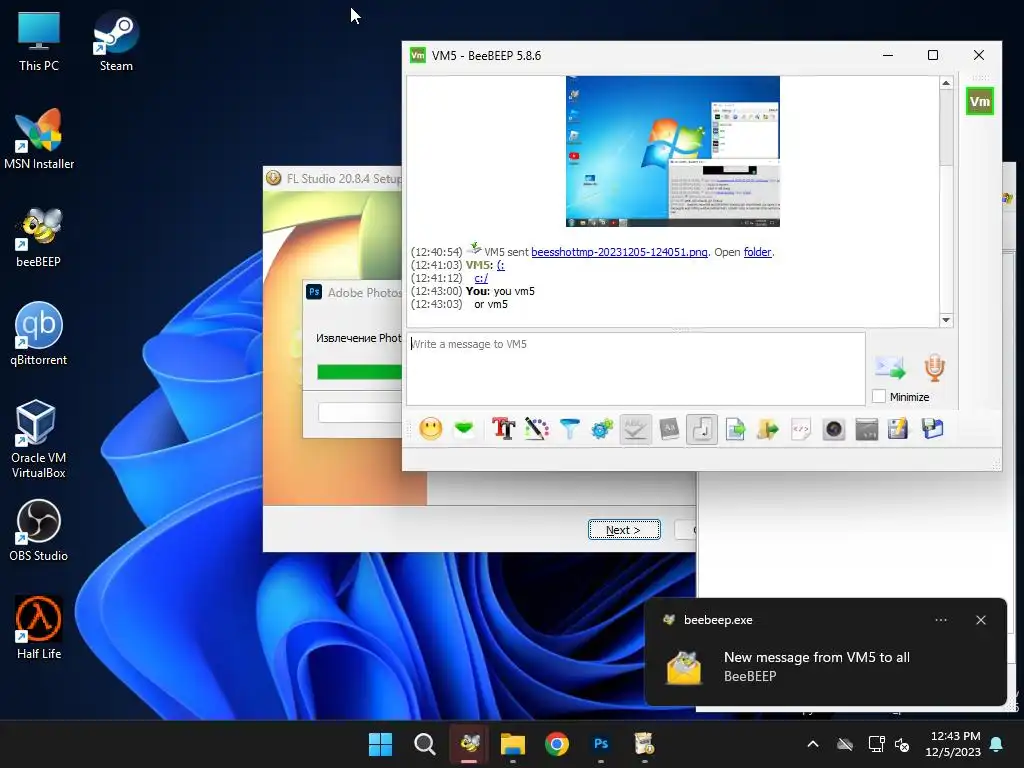Open the beesshottmp-20231205-124051.png link

pos(619,252)
